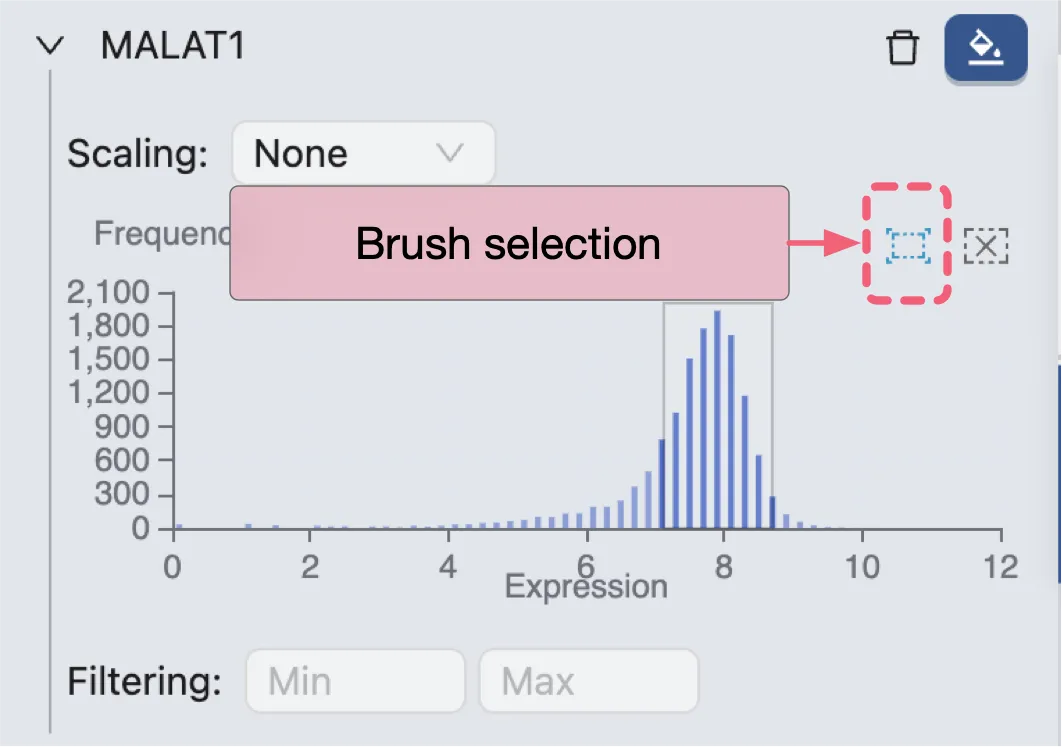Open the Scaling dropdown showing None

[x=363, y=152]
